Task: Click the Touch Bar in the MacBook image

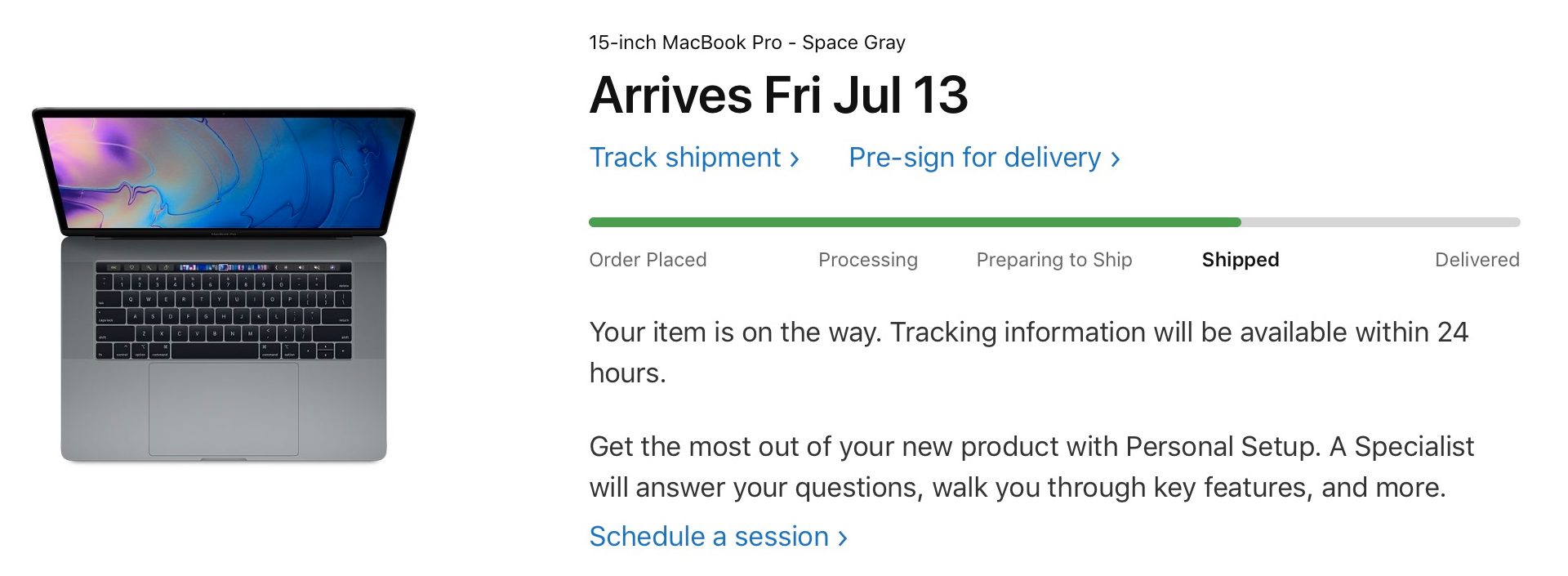Action: click(x=223, y=267)
